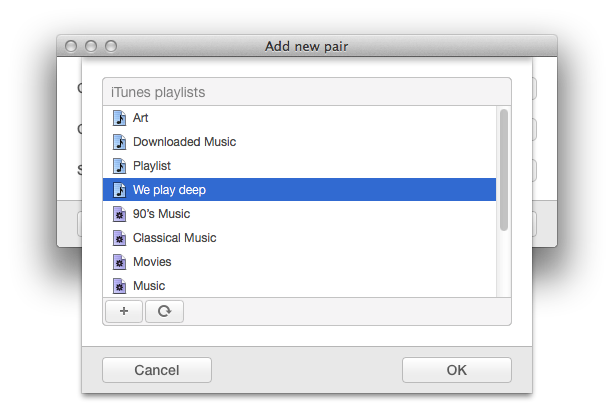The height and width of the screenshot is (404, 614).
Task: Add a new playlist with the plus button
Action: click(x=124, y=311)
